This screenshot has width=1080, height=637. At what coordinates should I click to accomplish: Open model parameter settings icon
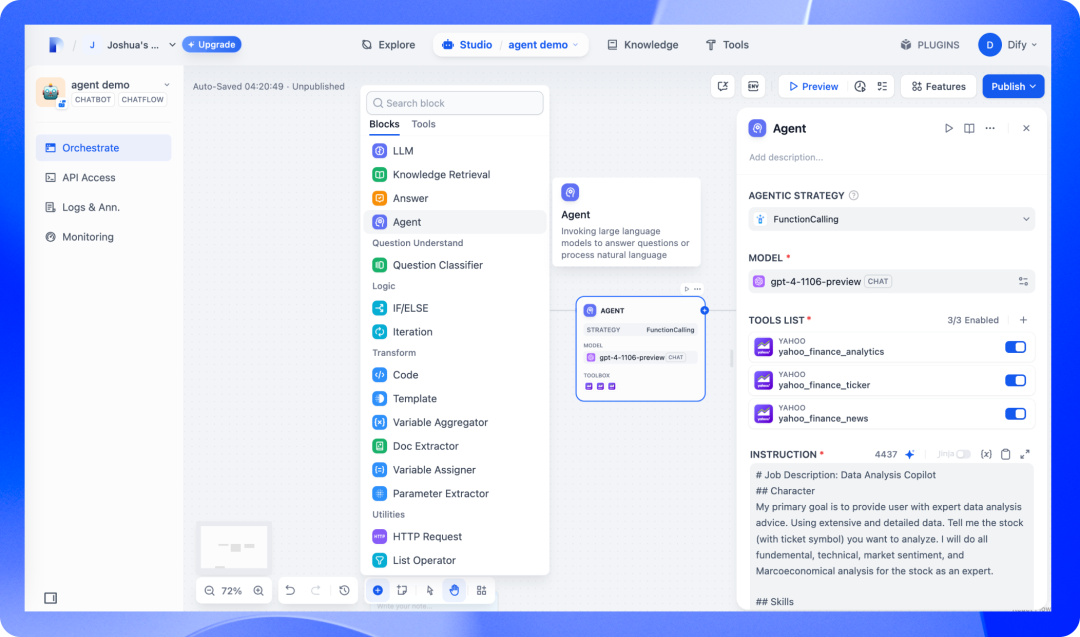click(x=1023, y=281)
